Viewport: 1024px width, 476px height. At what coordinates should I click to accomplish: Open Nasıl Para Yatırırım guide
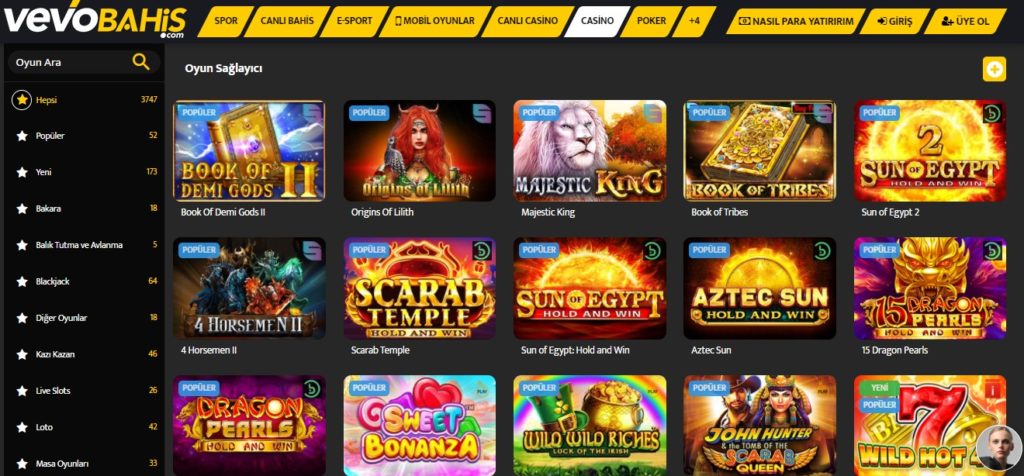pyautogui.click(x=796, y=22)
